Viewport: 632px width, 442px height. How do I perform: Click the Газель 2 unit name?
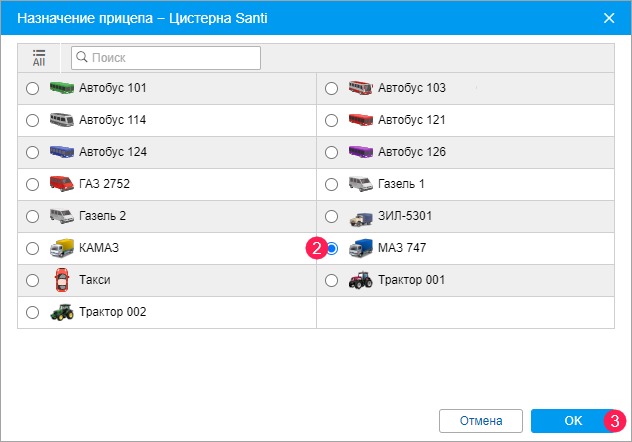102,216
